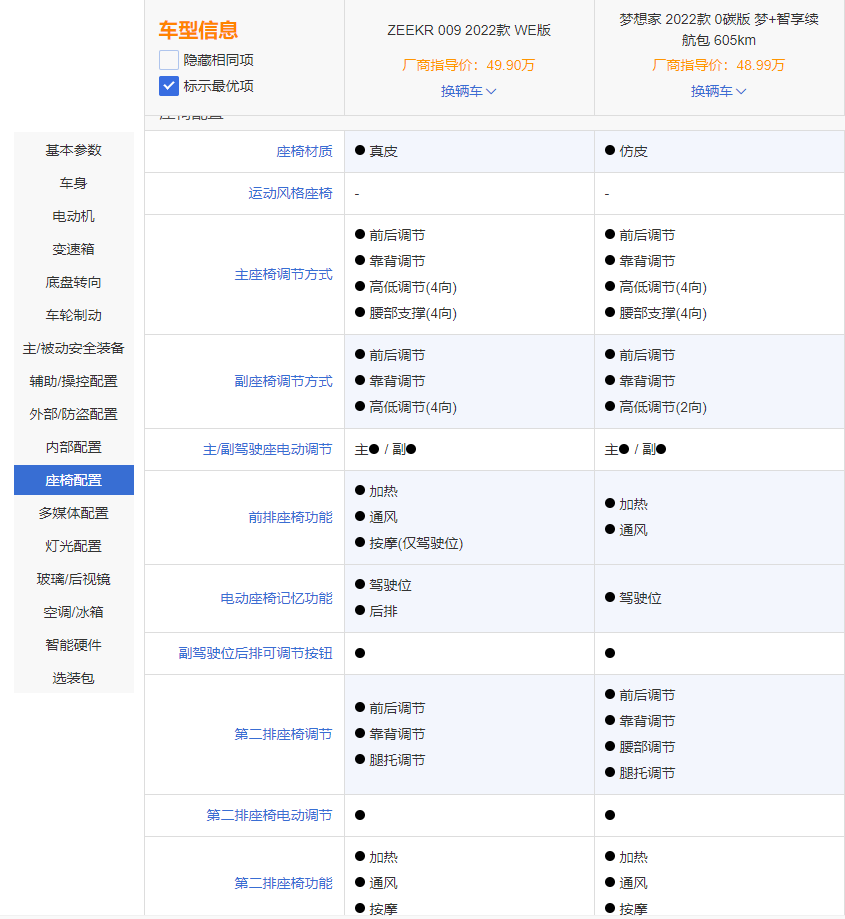Click 副驾驶位后排可调节按钮 parameter link

tap(255, 653)
